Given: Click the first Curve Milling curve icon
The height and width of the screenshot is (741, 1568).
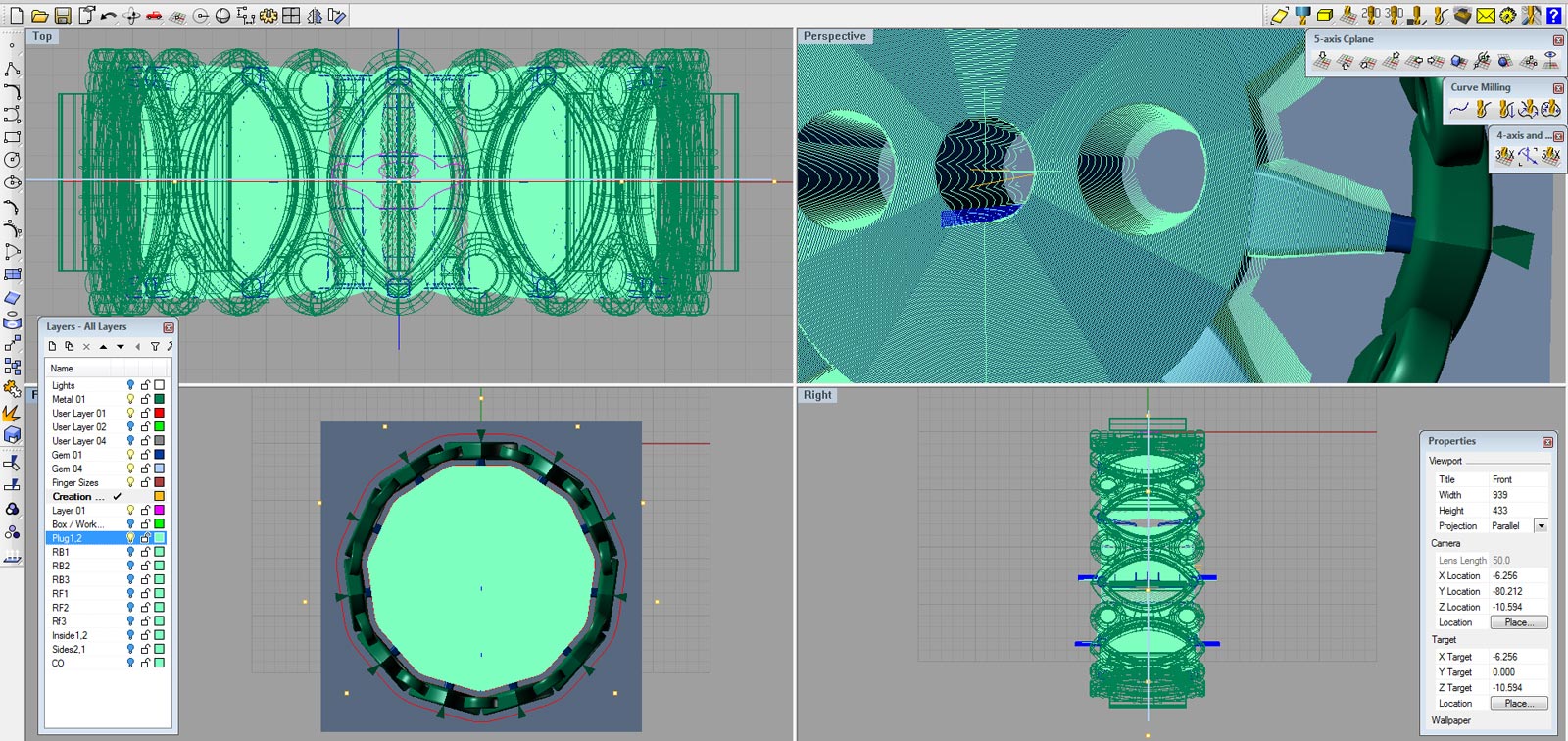Looking at the screenshot, I should coord(1459,109).
